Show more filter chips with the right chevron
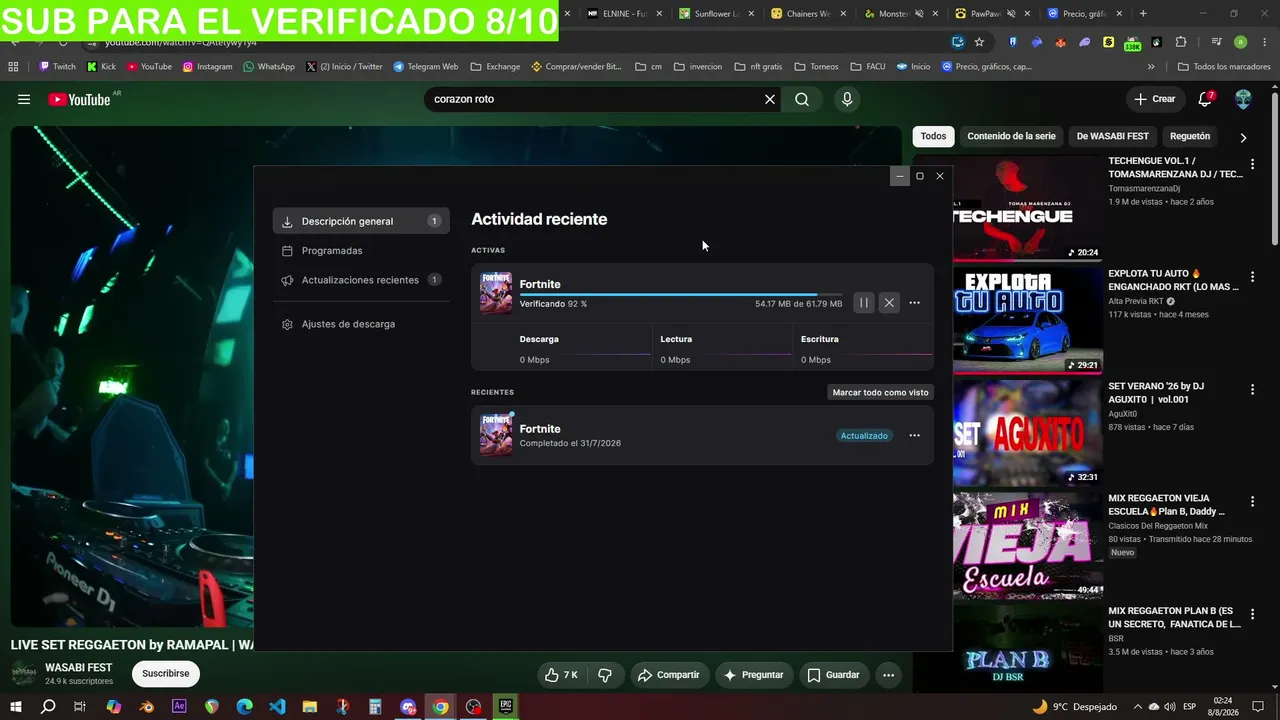Image resolution: width=1280 pixels, height=720 pixels. [1243, 137]
